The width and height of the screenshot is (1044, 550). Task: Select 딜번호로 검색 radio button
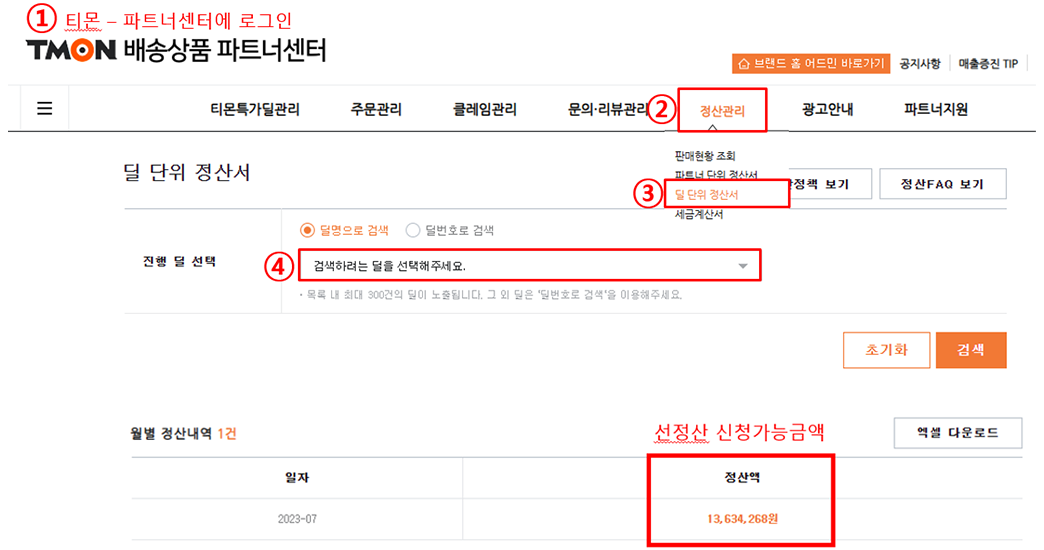coord(413,230)
